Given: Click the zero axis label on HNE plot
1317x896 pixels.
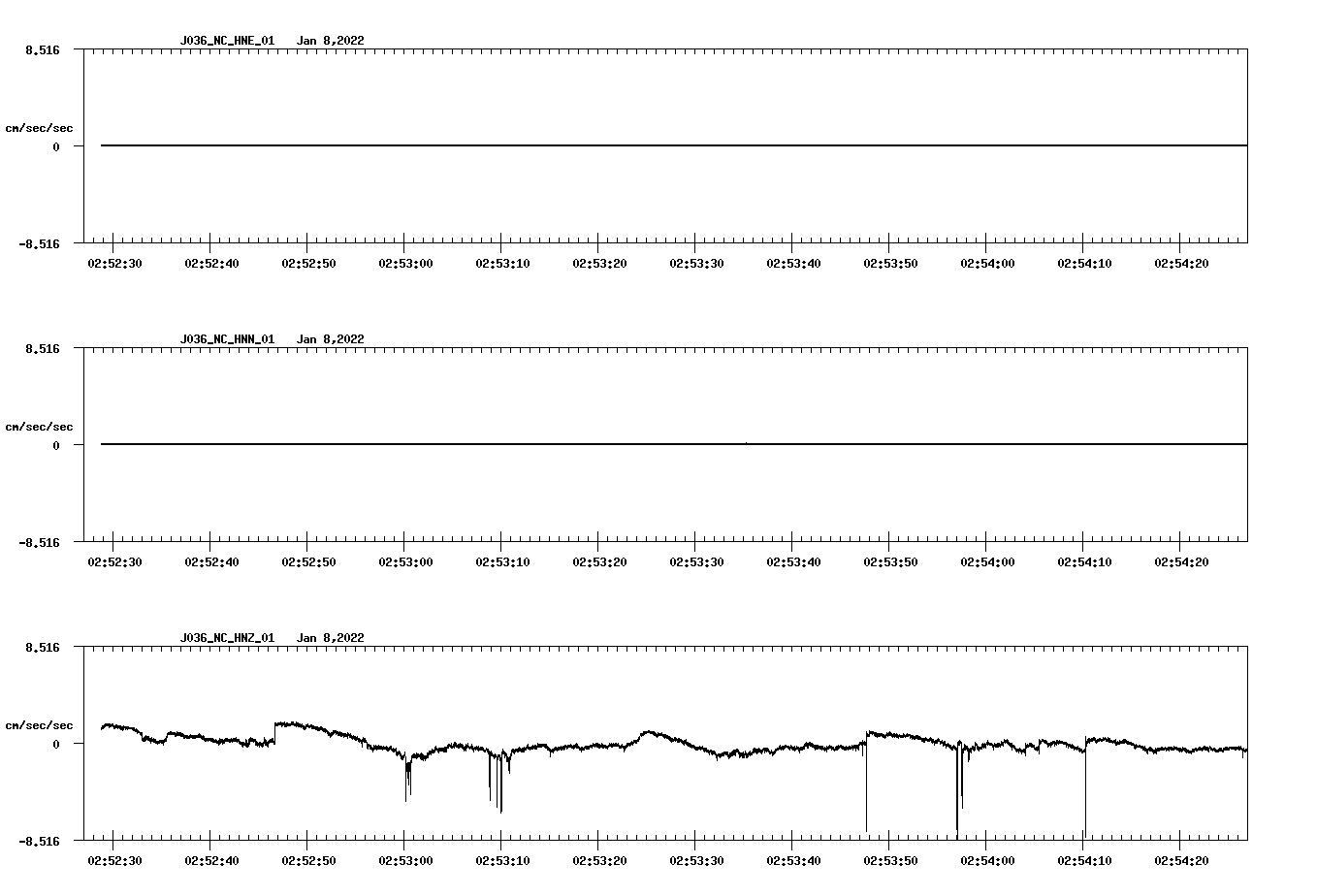Looking at the screenshot, I should click(x=56, y=147).
